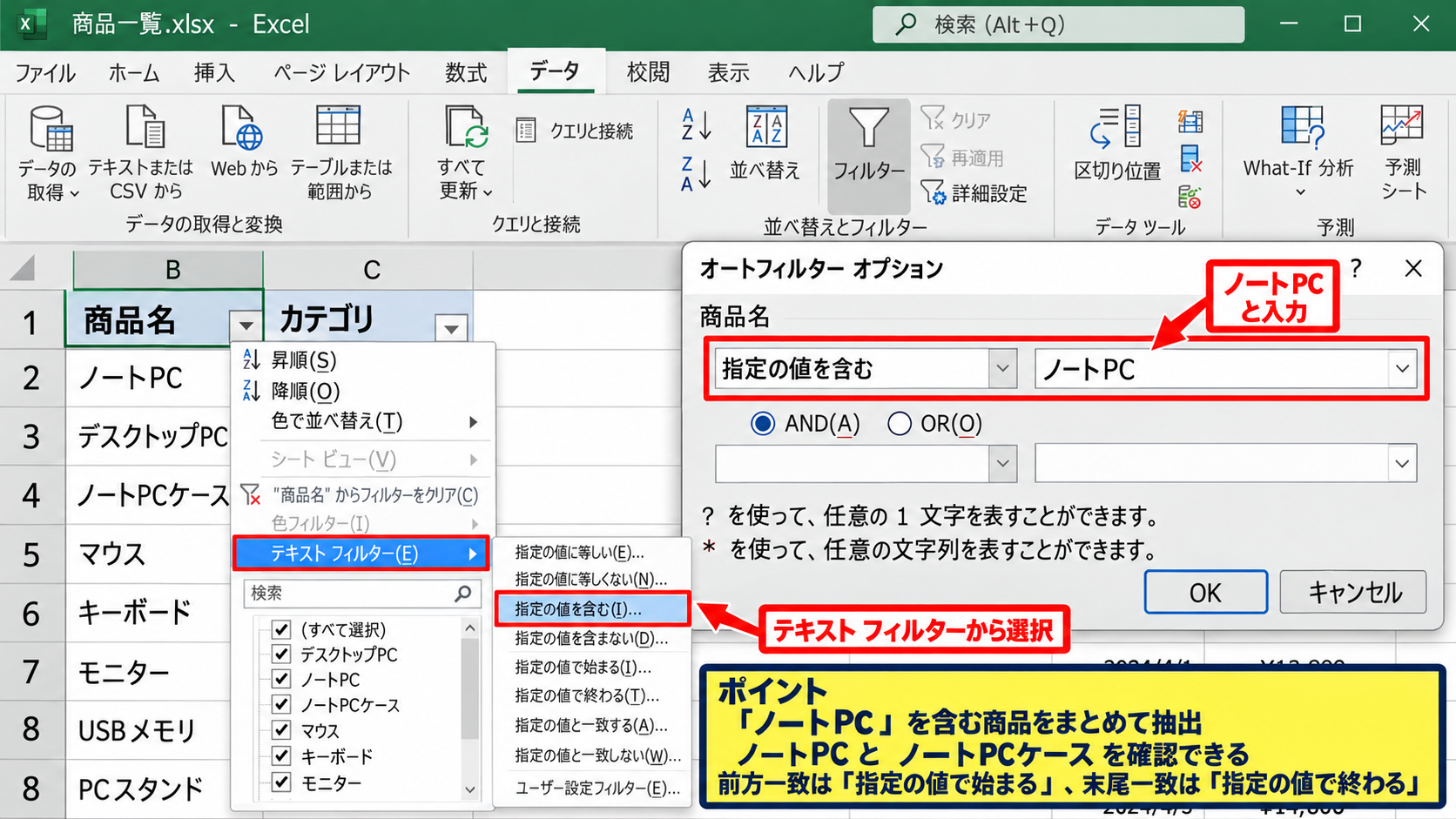Screen dimensions: 1456x819
Task: Uncheck the デスクトップPC checkbox
Action: tap(280, 654)
